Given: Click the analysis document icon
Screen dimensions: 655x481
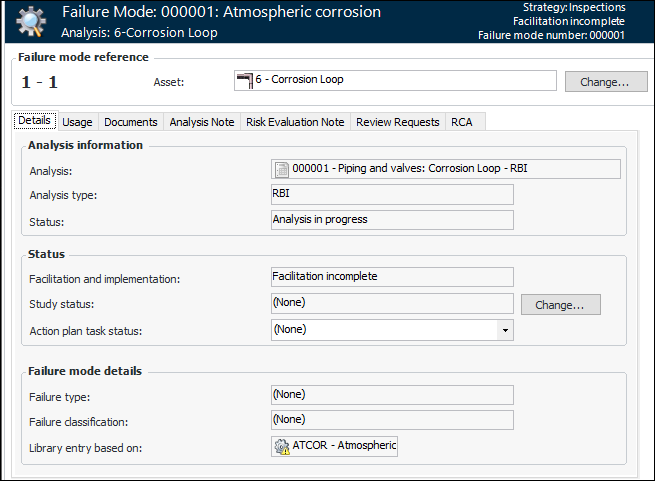Looking at the screenshot, I should pyautogui.click(x=282, y=169).
